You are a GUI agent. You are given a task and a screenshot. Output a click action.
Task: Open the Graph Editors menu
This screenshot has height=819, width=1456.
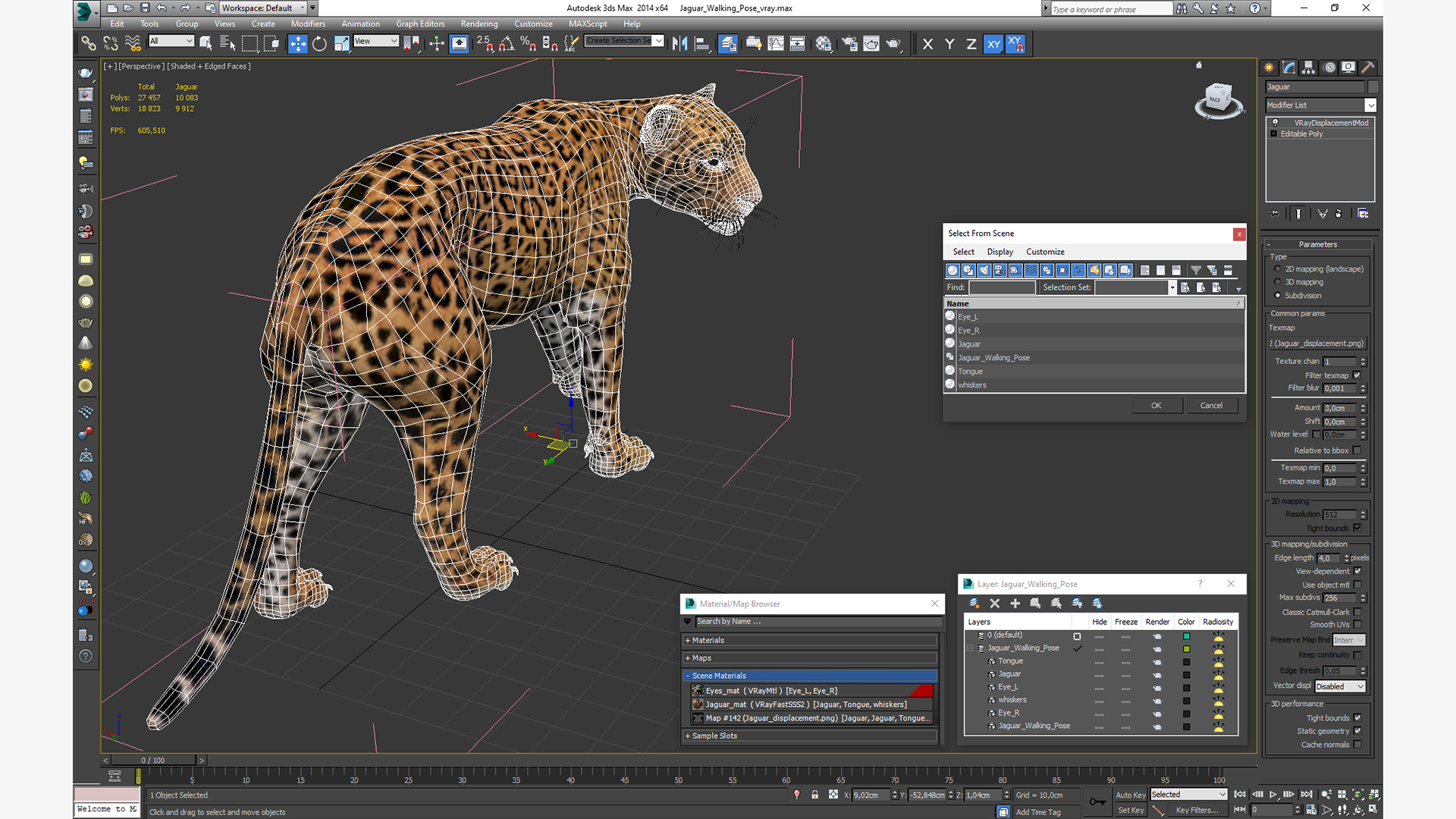point(420,24)
